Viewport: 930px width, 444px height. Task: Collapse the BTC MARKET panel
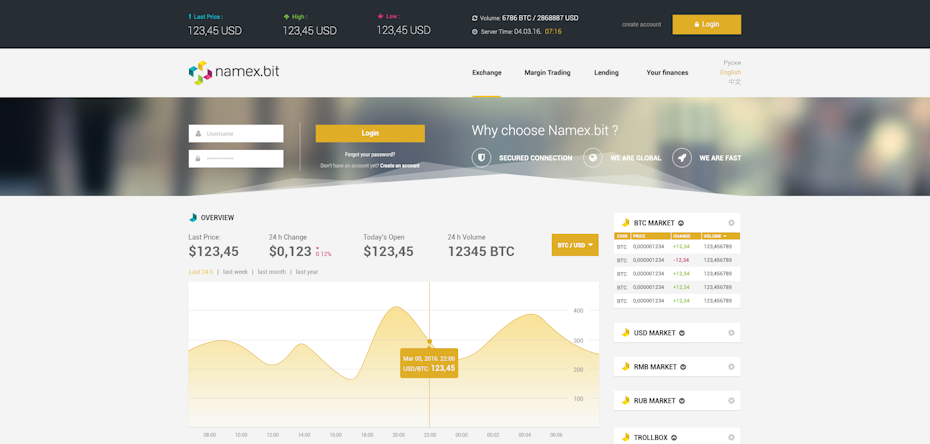(x=681, y=223)
